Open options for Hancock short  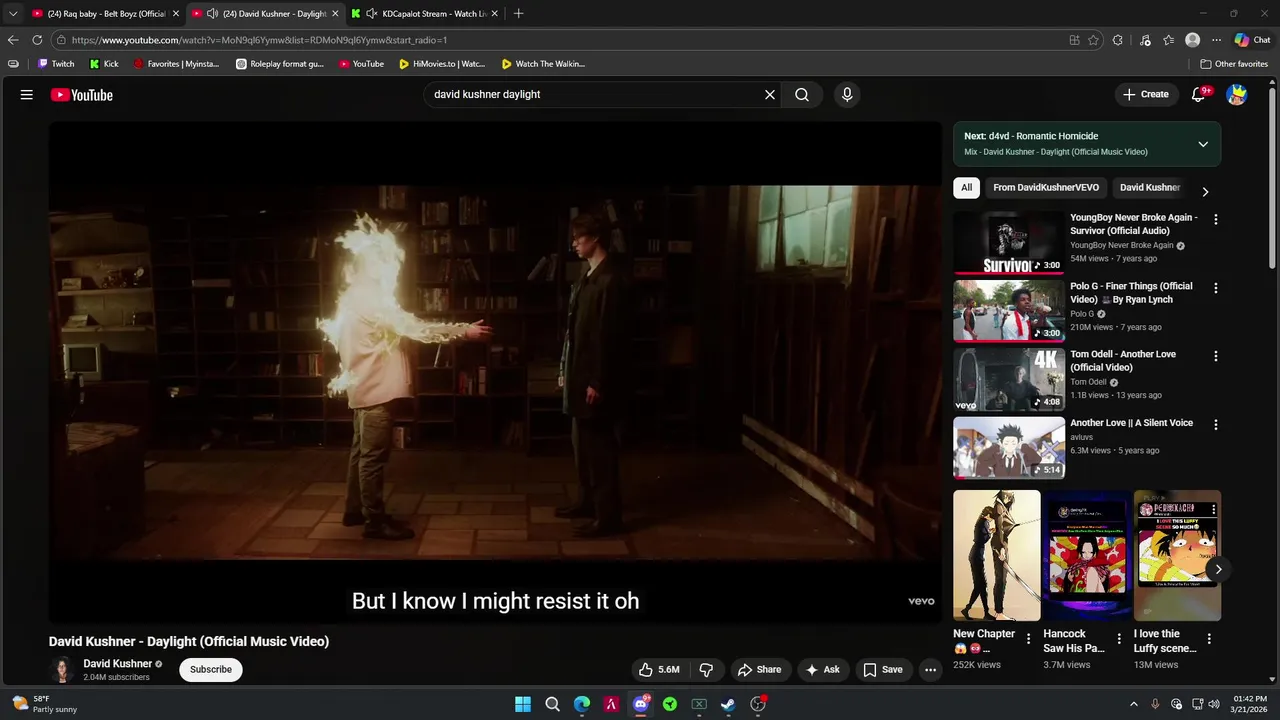coord(1118,639)
